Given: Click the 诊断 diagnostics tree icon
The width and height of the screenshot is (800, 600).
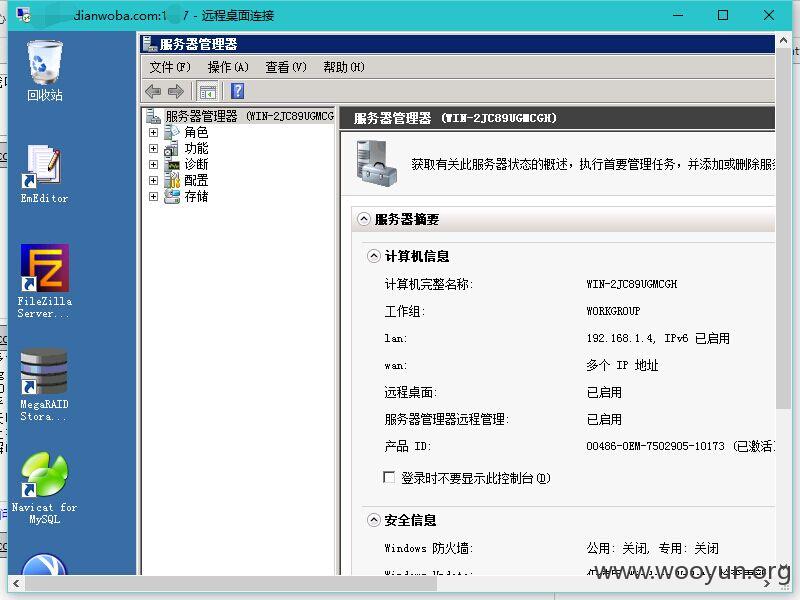Looking at the screenshot, I should tap(172, 164).
